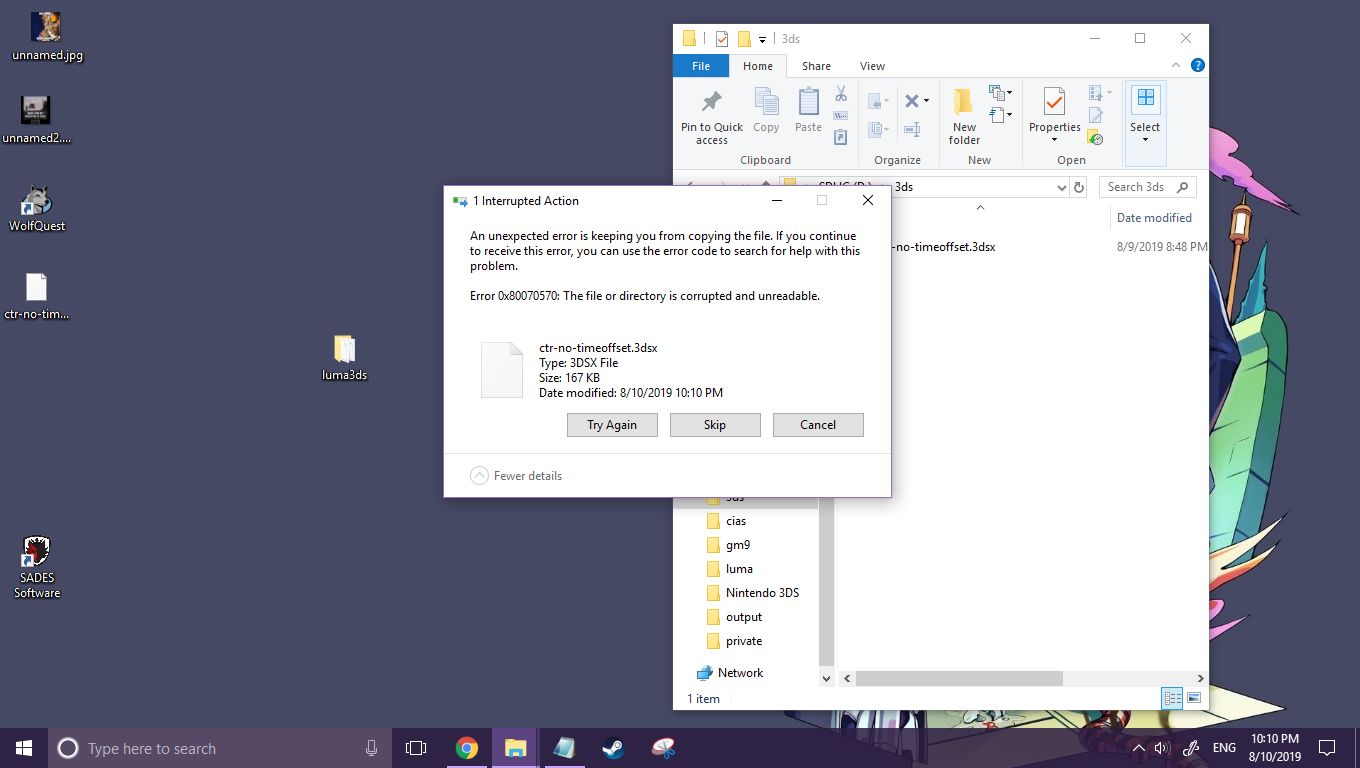Viewport: 1360px width, 768px height.
Task: Open Google Chrome from the taskbar
Action: click(466, 748)
